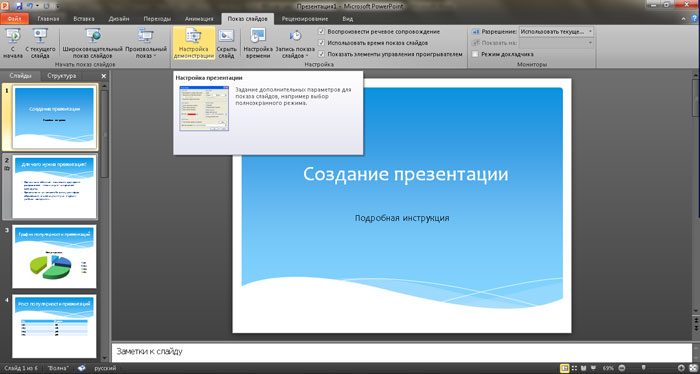Screen dimensions: 700x374
Task: Switch to slide sorter view in status bar
Action: [x=574, y=368]
